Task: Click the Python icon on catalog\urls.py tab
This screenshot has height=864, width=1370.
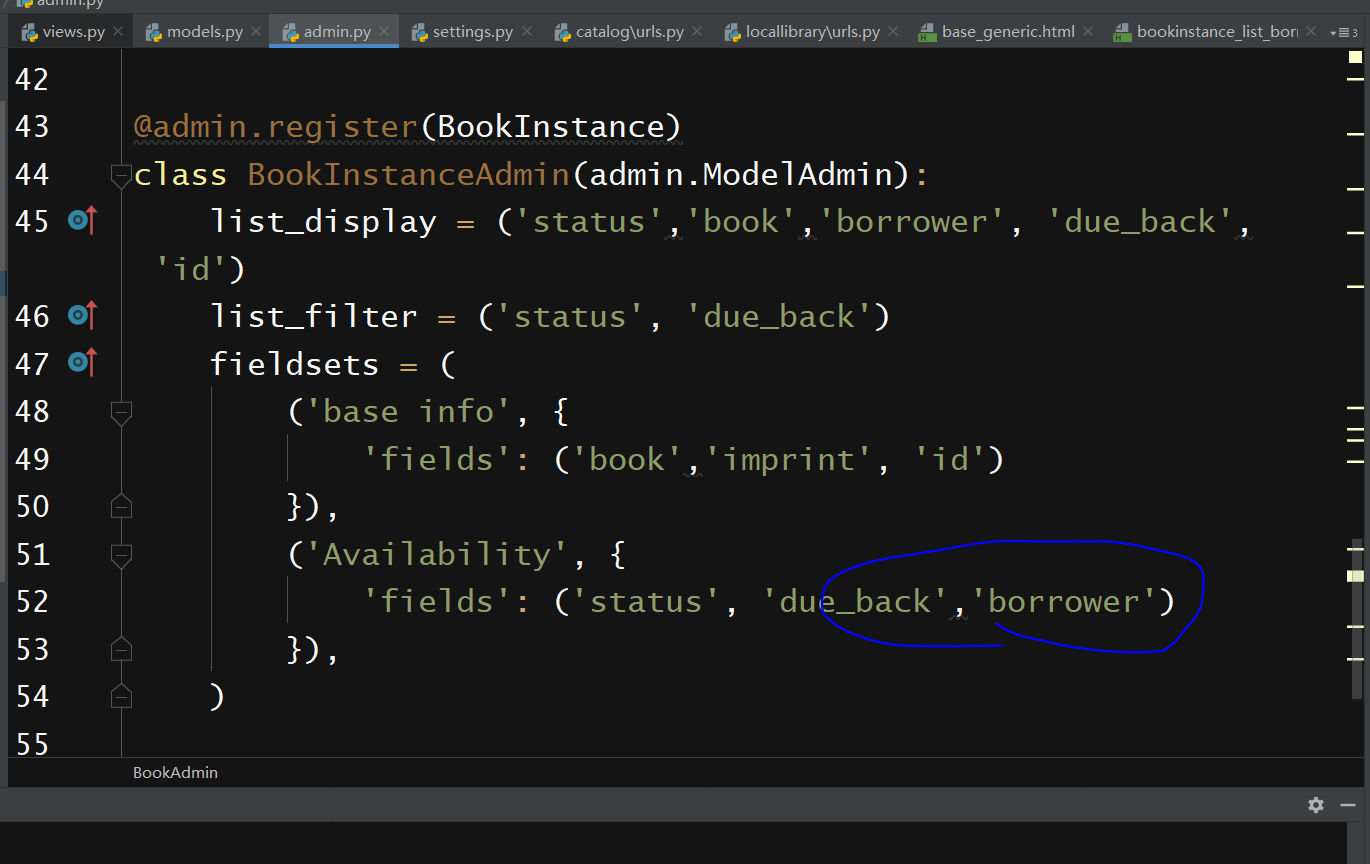Action: point(563,32)
